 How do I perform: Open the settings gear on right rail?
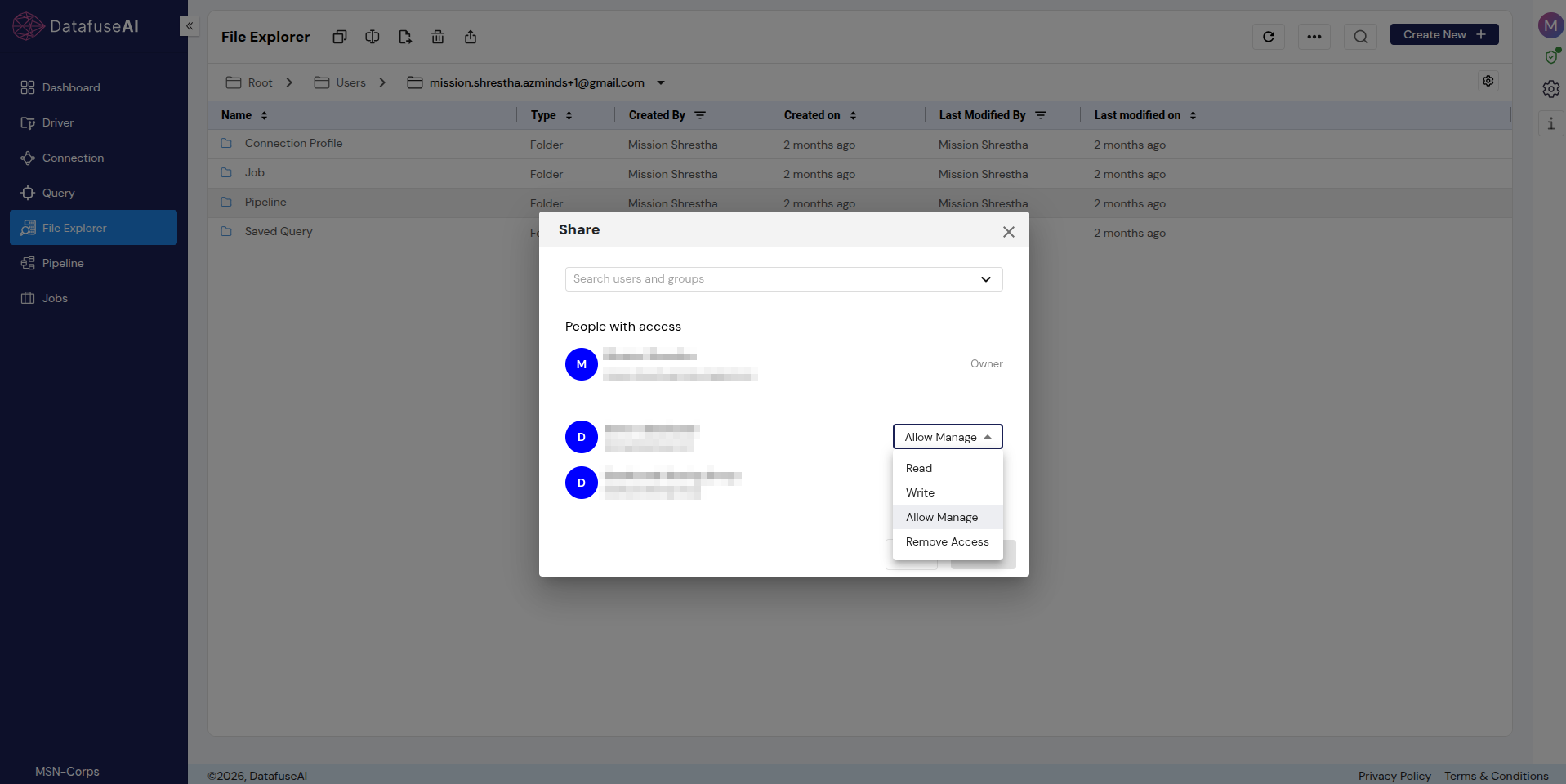pyautogui.click(x=1551, y=89)
